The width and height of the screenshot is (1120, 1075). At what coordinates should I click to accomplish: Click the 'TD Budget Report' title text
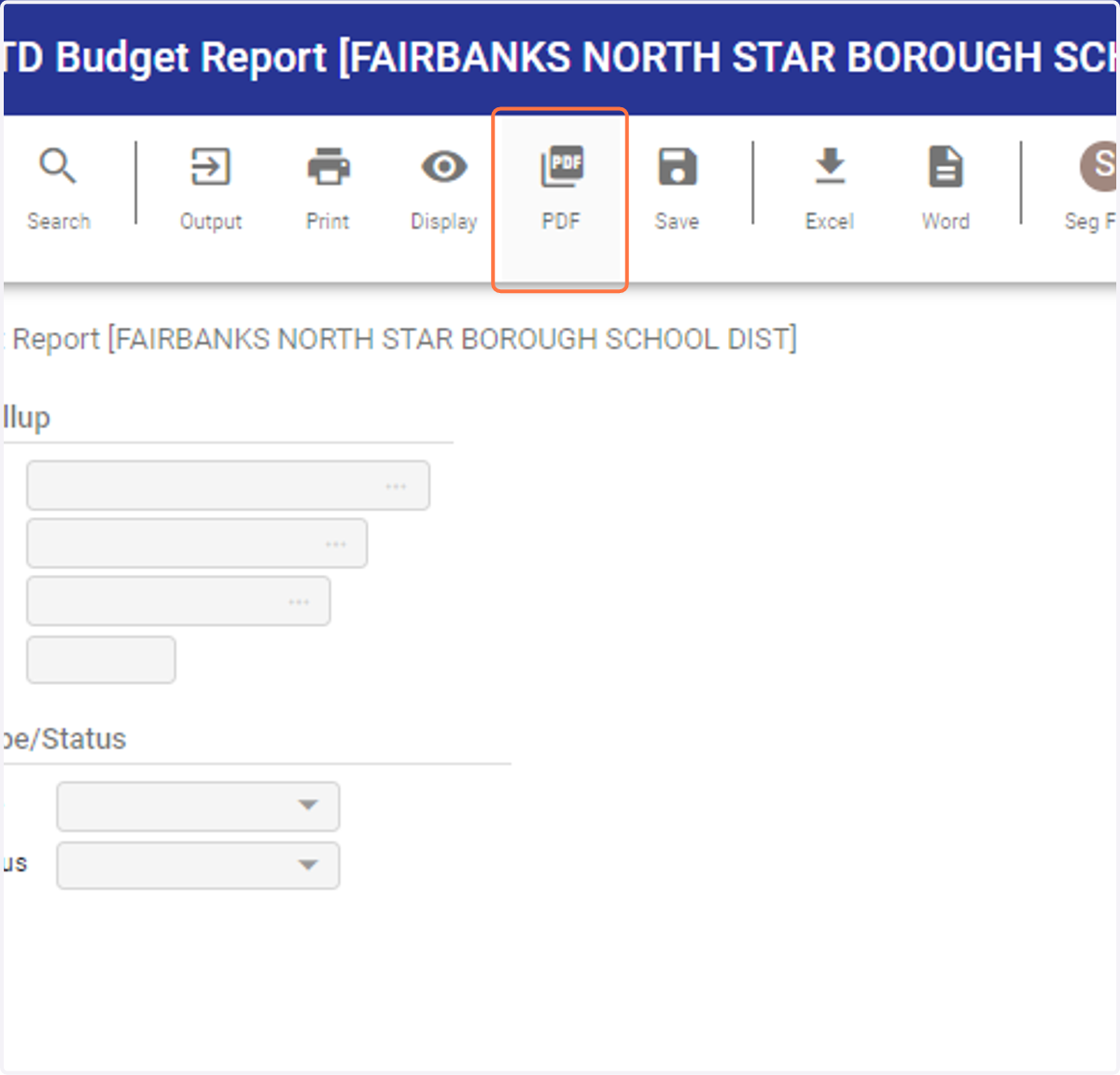(164, 58)
